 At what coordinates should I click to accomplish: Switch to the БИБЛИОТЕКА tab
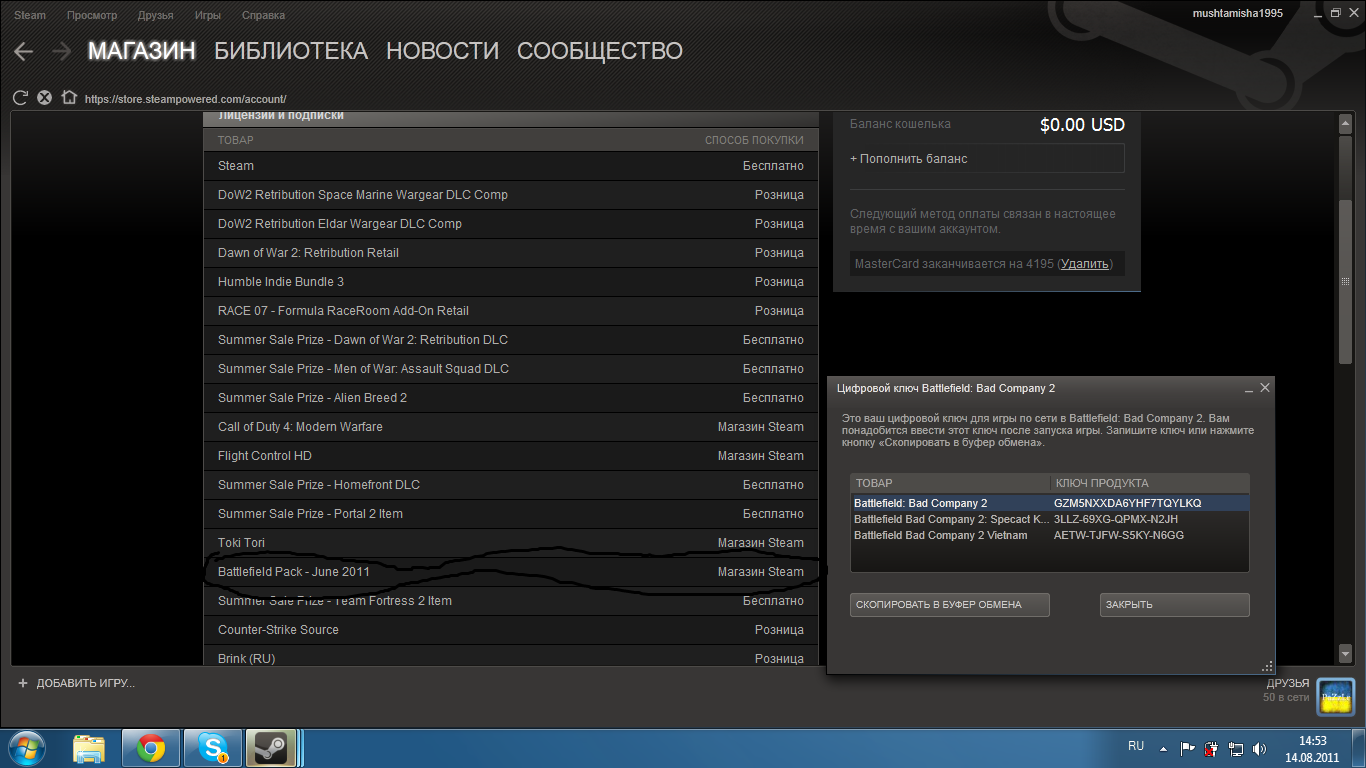tap(291, 51)
